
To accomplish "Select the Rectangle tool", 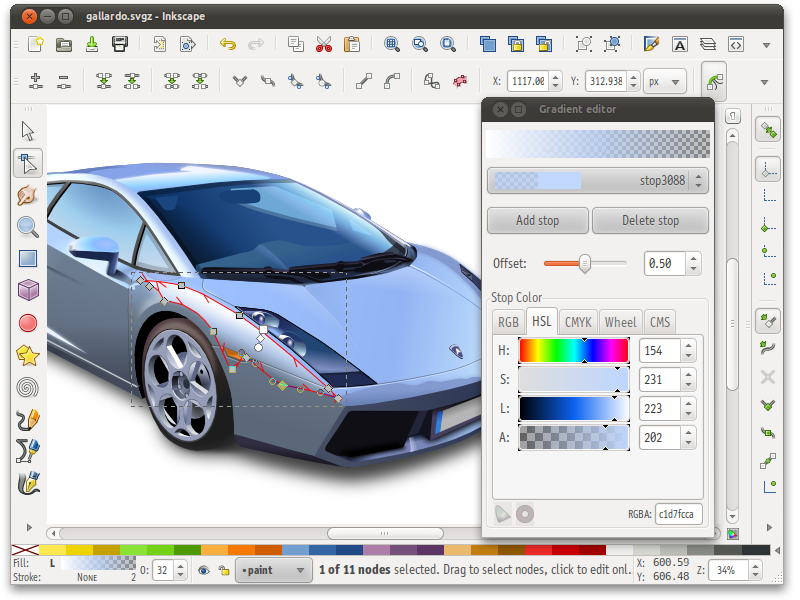I will click(28, 258).
